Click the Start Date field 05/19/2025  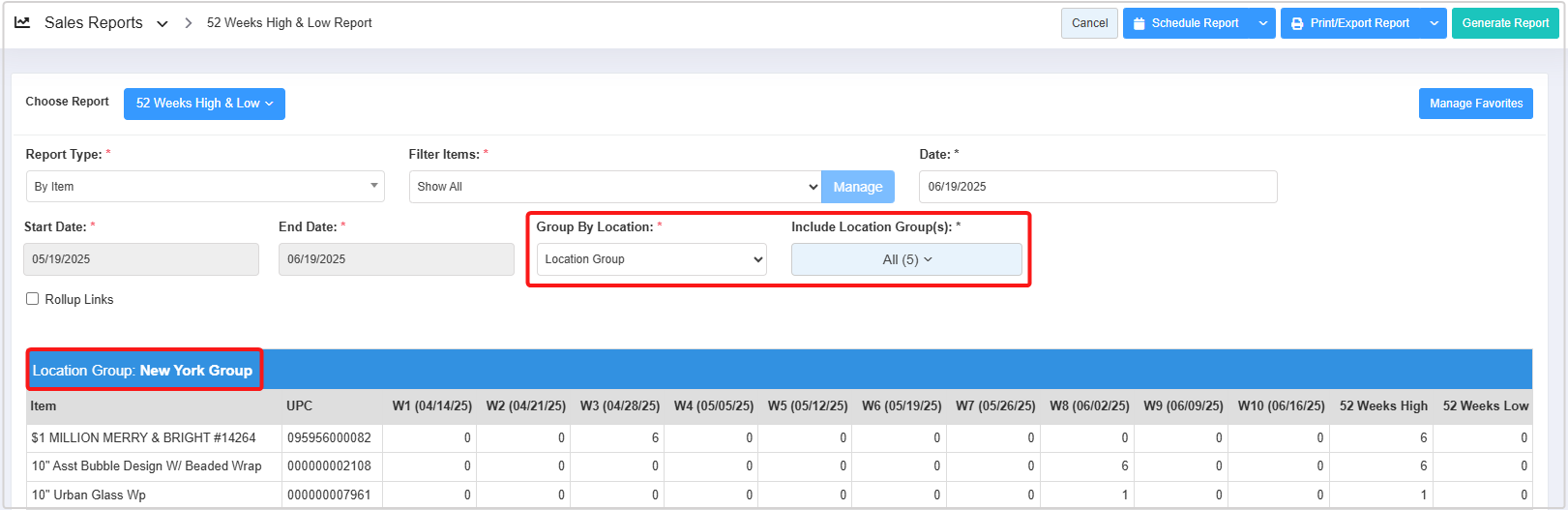tap(141, 259)
